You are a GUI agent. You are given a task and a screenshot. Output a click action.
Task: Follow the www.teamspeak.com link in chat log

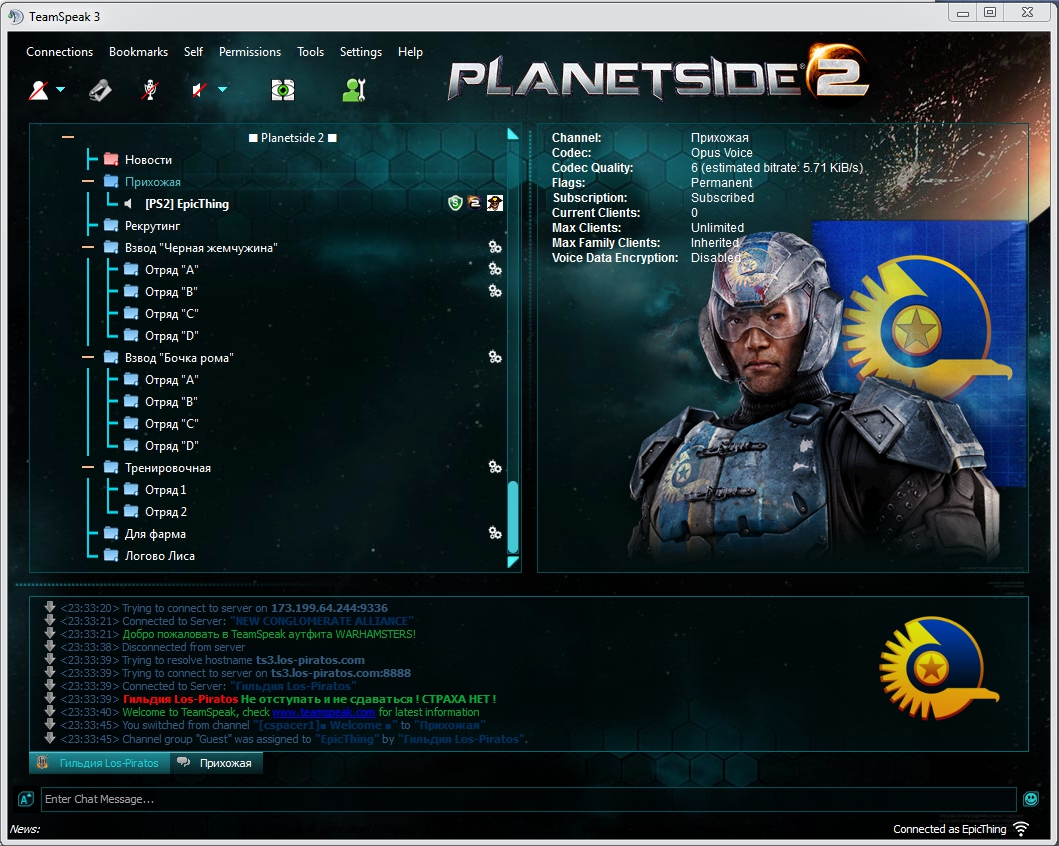[x=324, y=712]
